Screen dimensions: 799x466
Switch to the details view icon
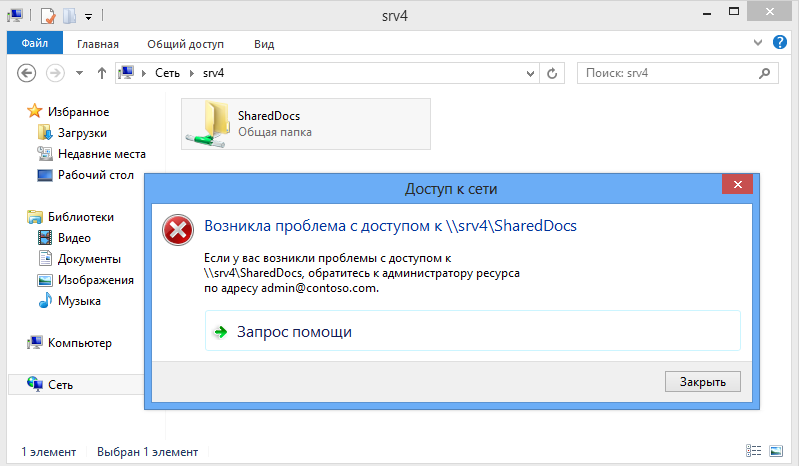[x=753, y=451]
